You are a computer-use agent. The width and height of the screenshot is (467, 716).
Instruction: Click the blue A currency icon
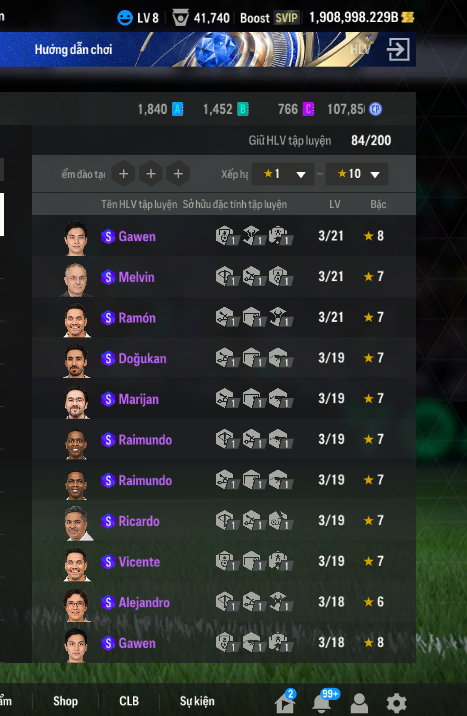tap(178, 109)
